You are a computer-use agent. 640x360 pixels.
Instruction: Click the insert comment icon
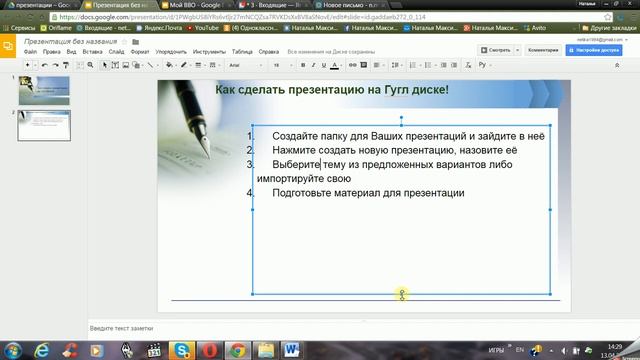[364, 65]
